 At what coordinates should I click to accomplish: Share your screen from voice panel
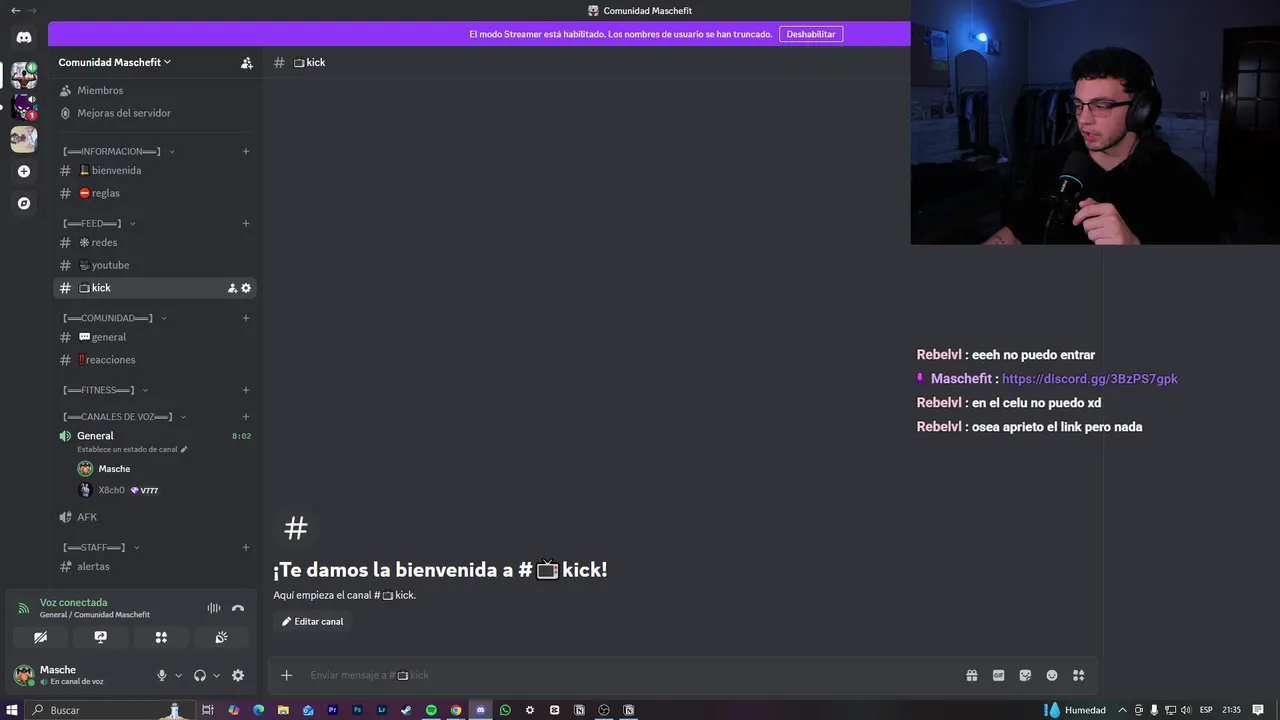(100, 637)
